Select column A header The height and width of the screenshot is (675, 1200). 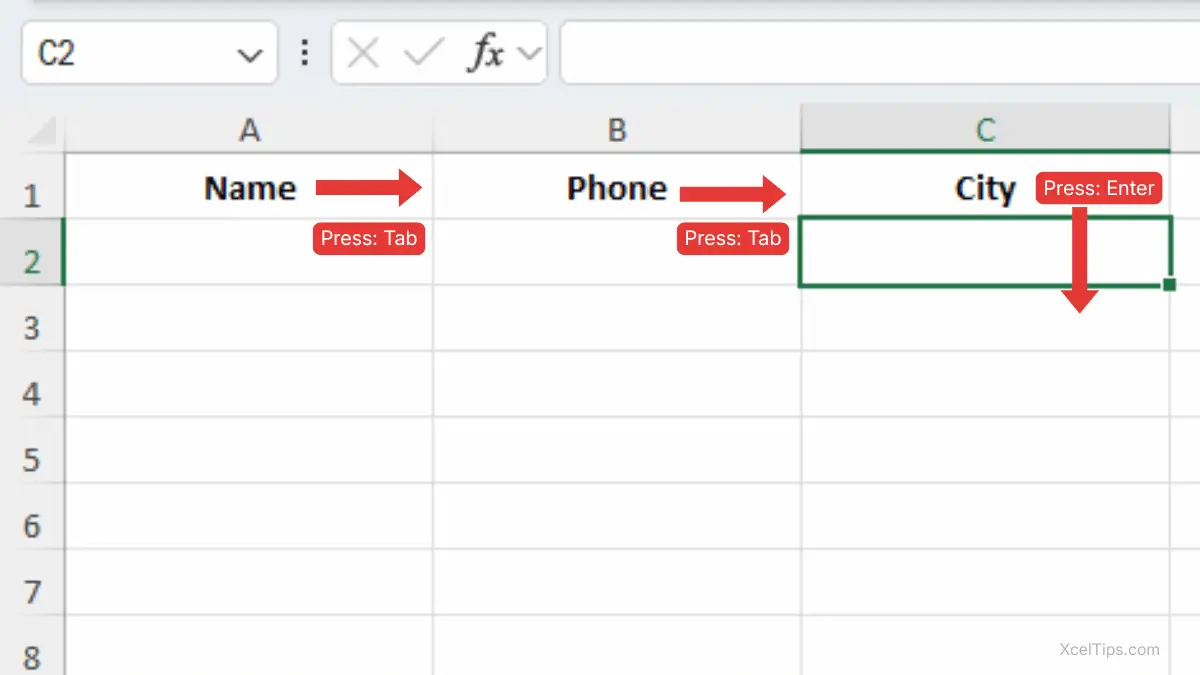tap(249, 131)
